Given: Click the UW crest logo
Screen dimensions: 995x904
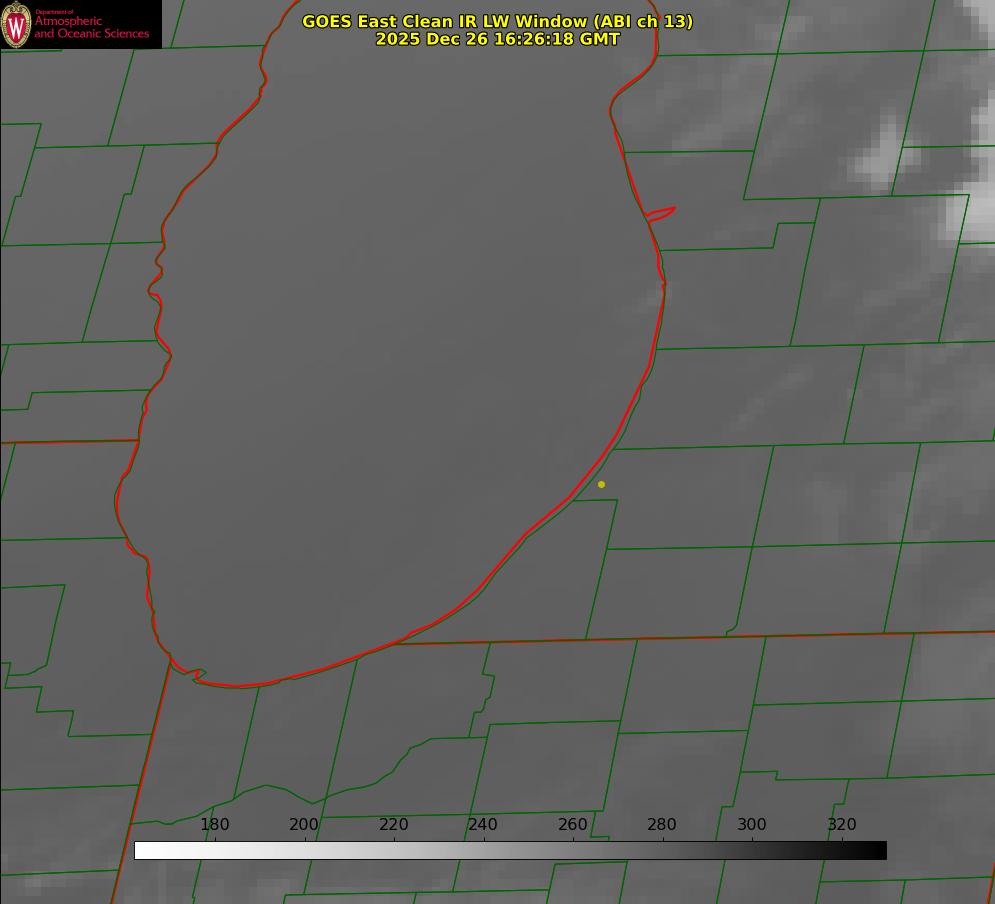Looking at the screenshot, I should click(x=16, y=24).
